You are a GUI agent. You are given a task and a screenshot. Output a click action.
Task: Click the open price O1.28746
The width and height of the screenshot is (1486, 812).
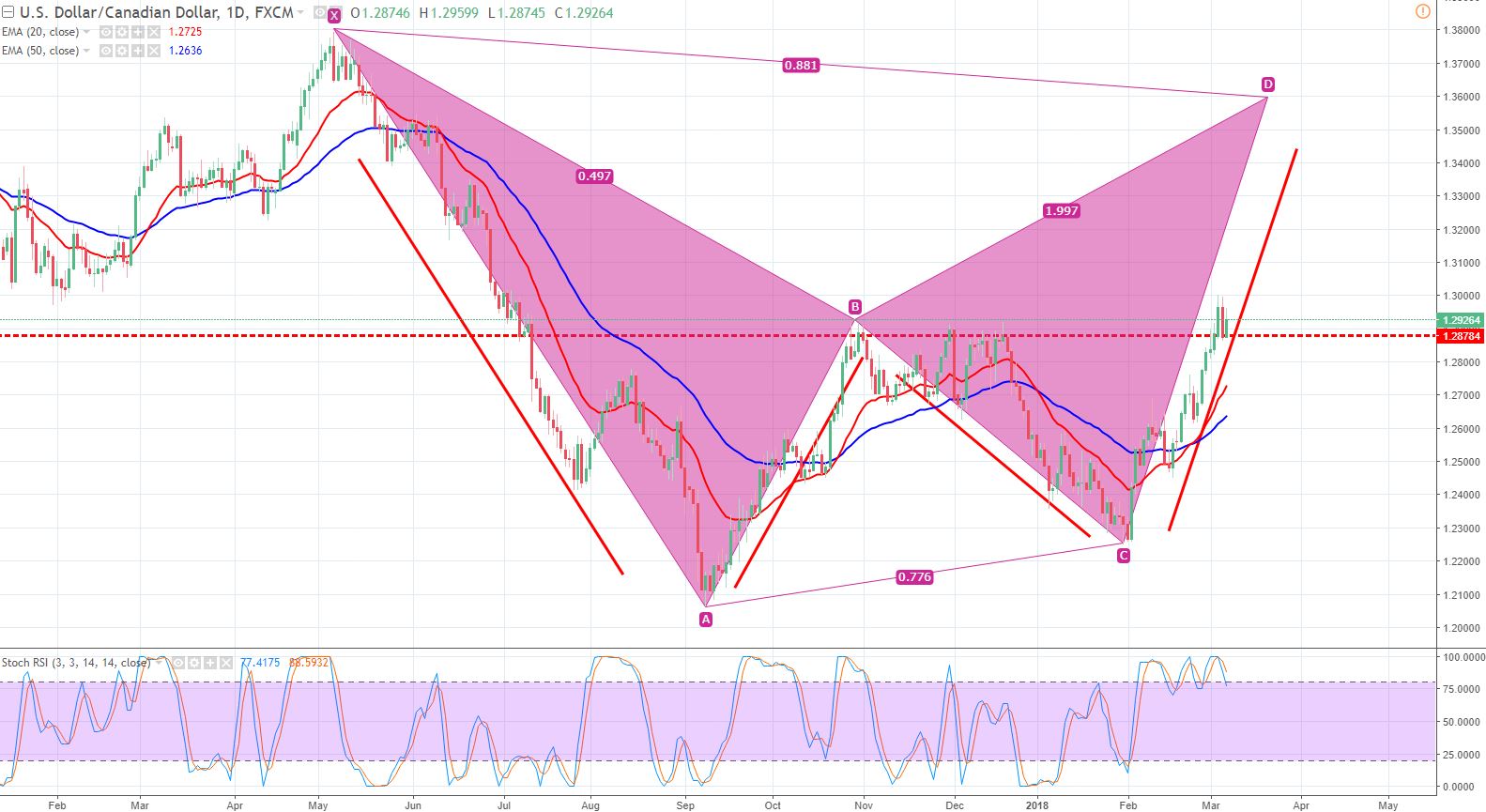[x=380, y=12]
